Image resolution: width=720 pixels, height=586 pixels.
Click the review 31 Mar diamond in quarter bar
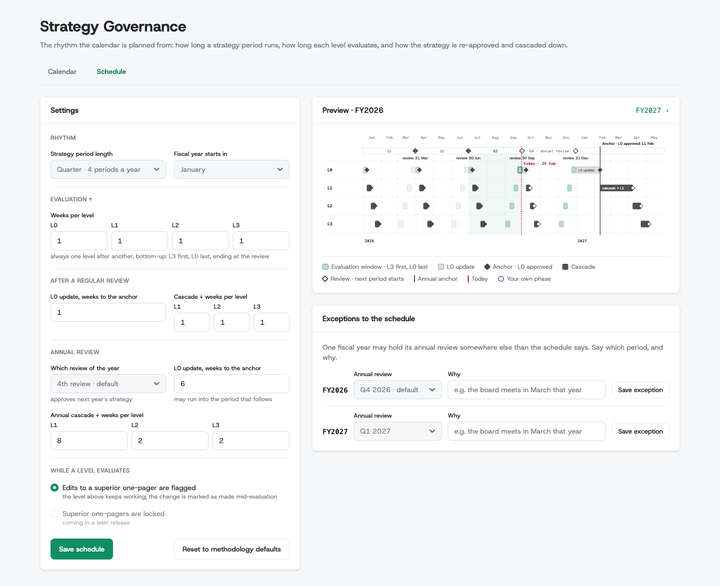click(x=415, y=151)
